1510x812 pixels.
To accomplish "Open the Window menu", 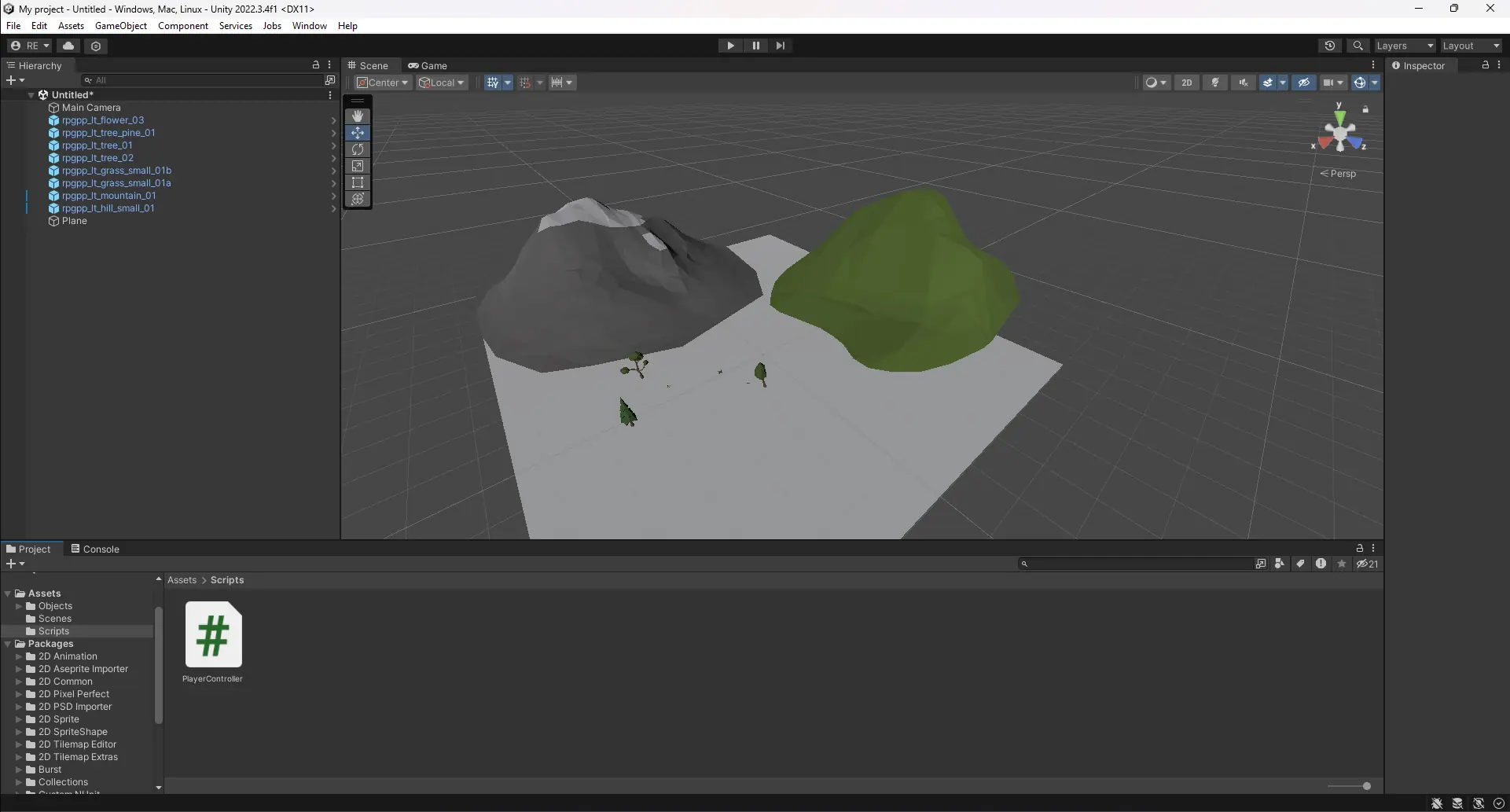I will point(310,26).
